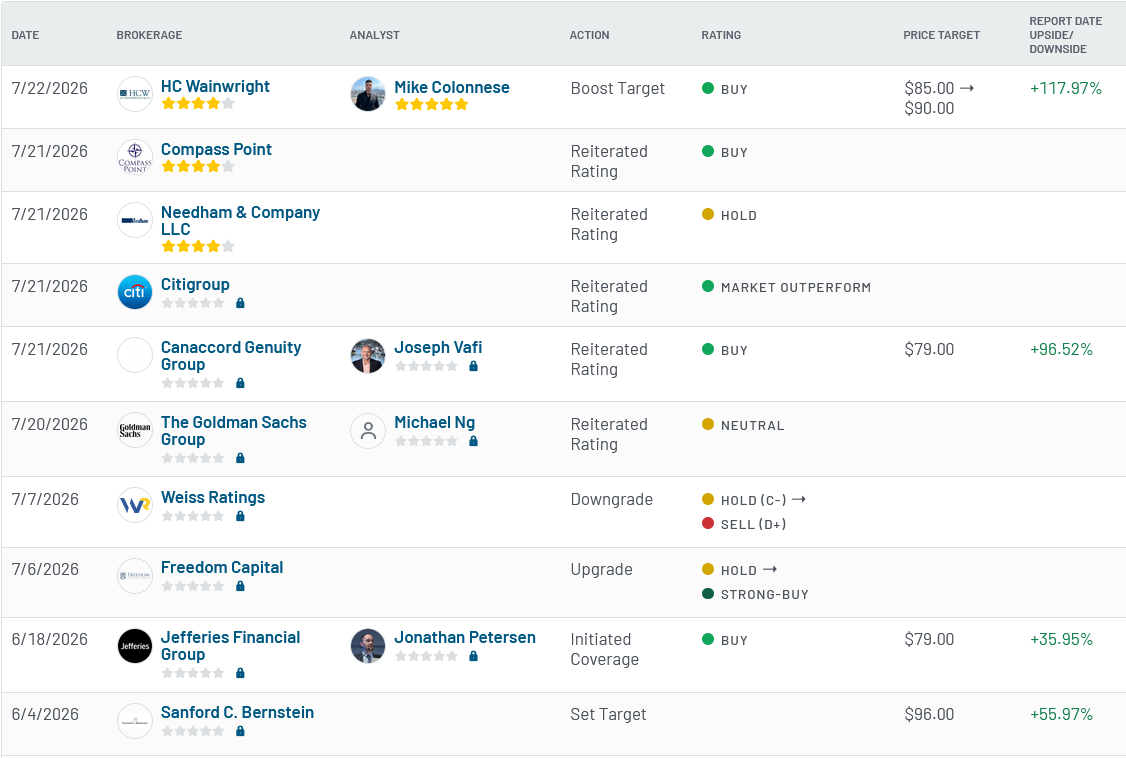The image size is (1126, 758).
Task: Sort by Report Date Upside/Downside header
Action: point(1066,35)
